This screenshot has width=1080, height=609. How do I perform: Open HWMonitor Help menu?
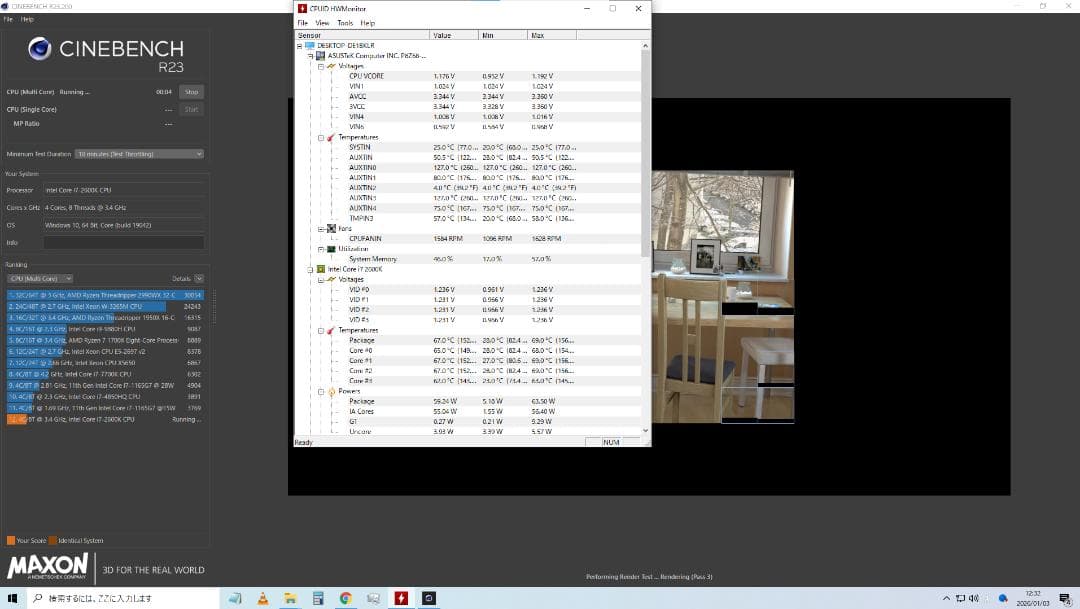[x=368, y=23]
